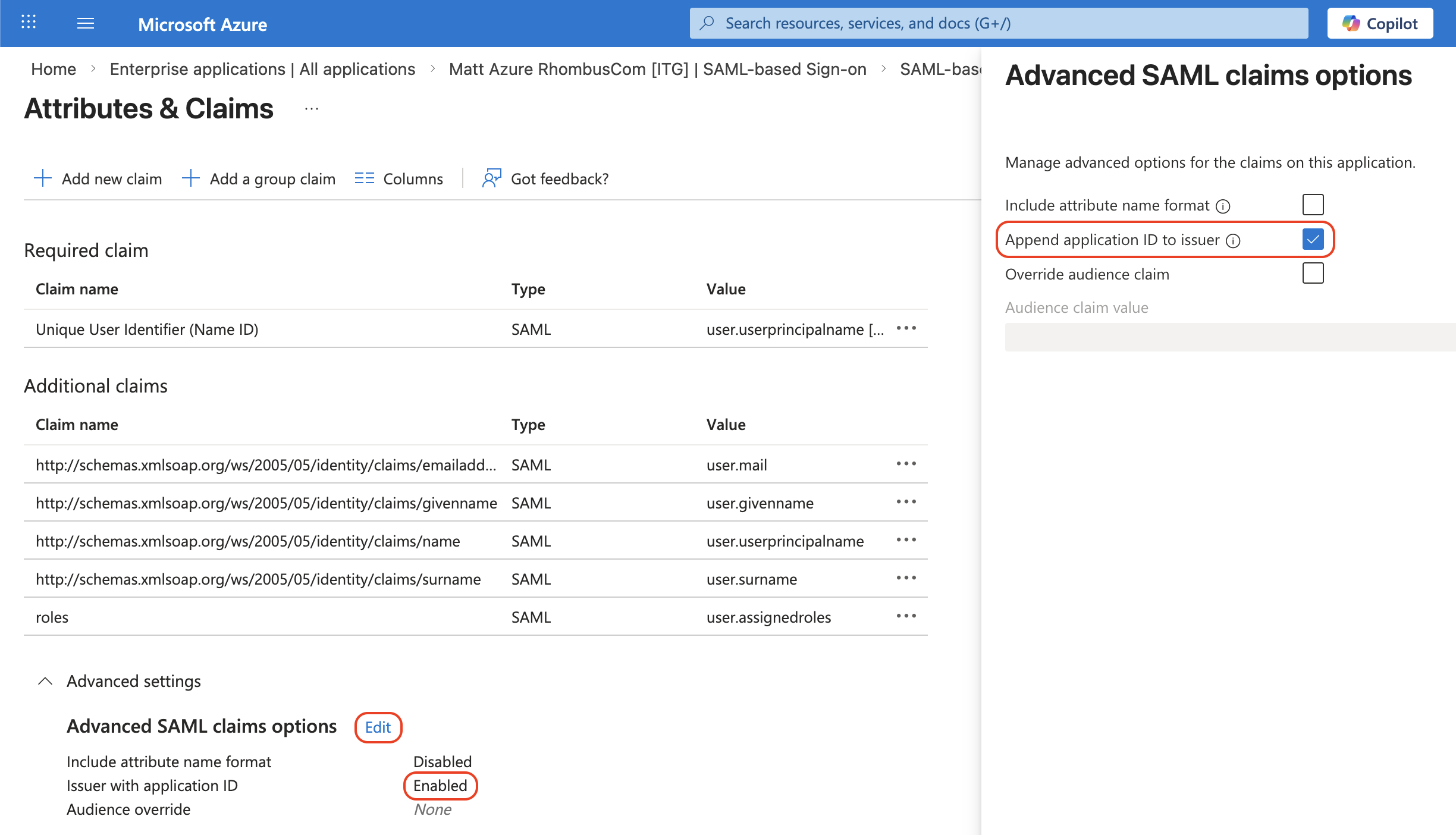Open row menu for Unique User Identifier claim
Viewport: 1456px width, 835px height.
906,328
